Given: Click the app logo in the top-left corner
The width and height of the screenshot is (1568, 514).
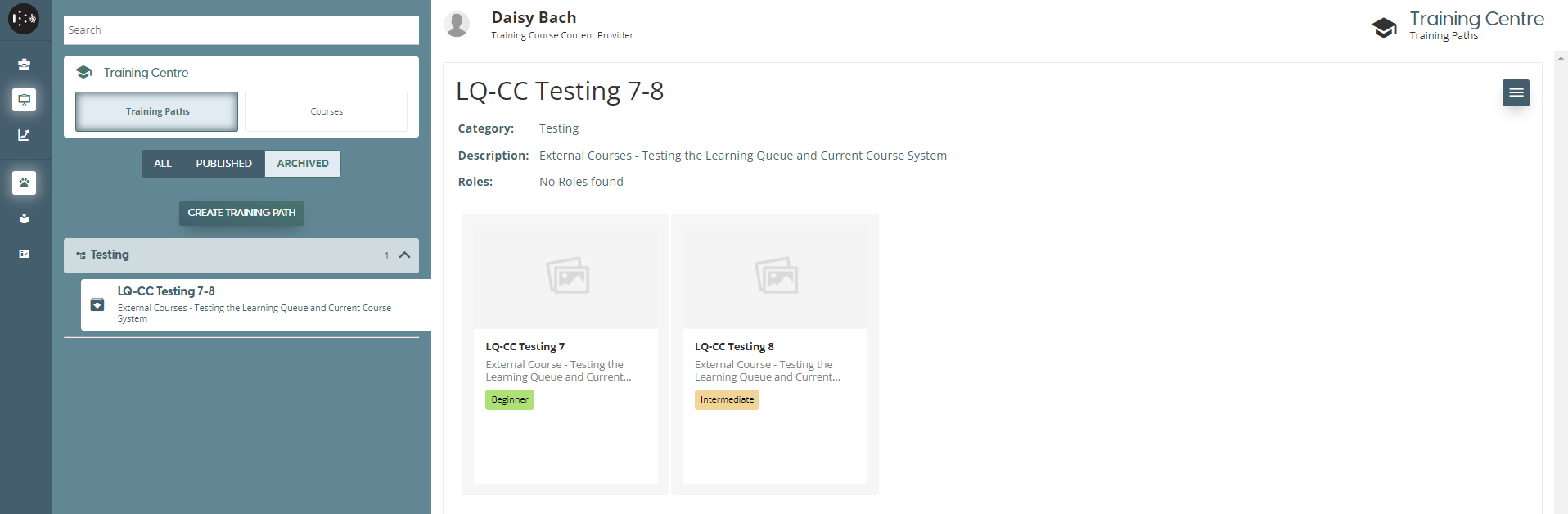Looking at the screenshot, I should [24, 19].
